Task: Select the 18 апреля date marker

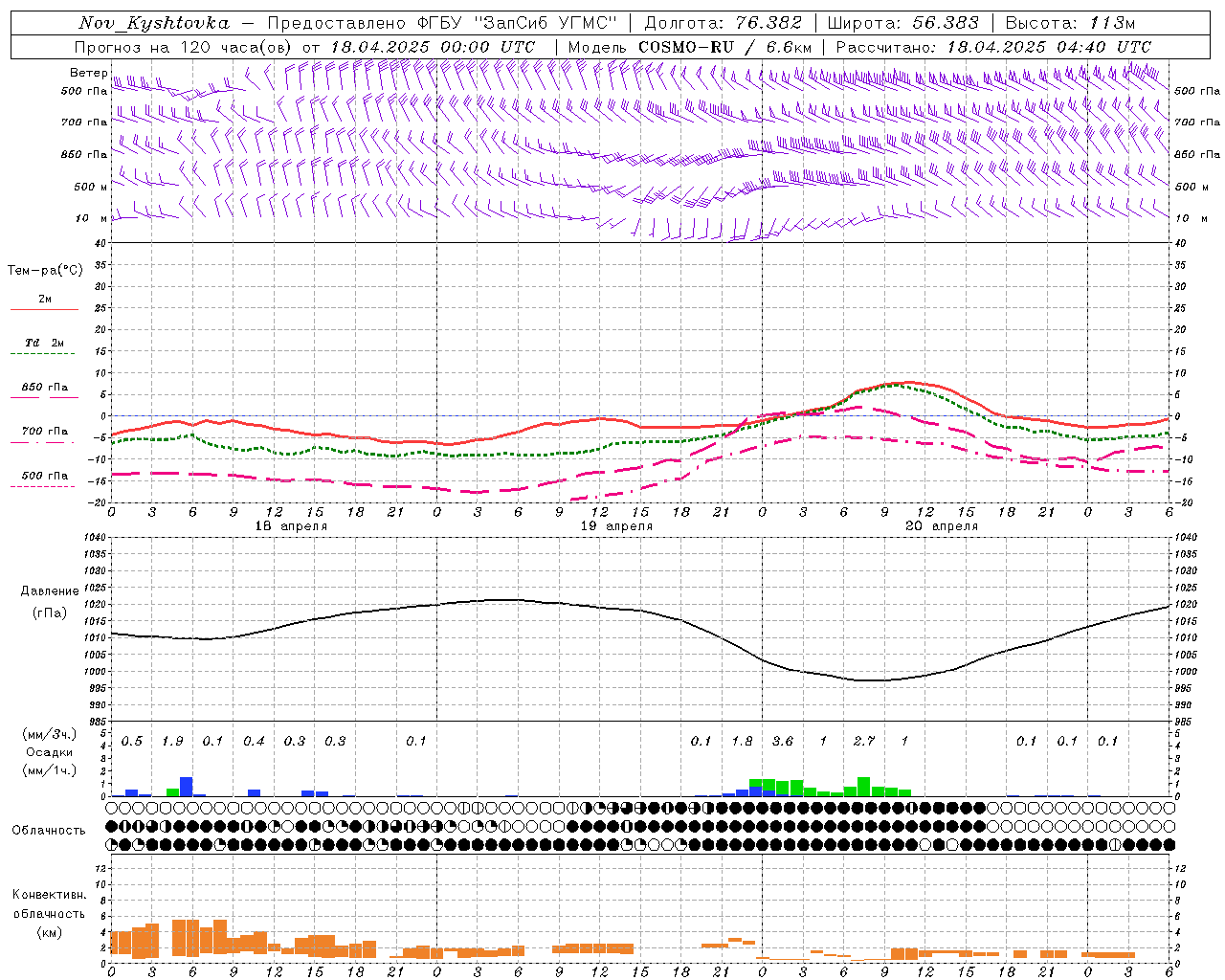Action: pyautogui.click(x=291, y=526)
